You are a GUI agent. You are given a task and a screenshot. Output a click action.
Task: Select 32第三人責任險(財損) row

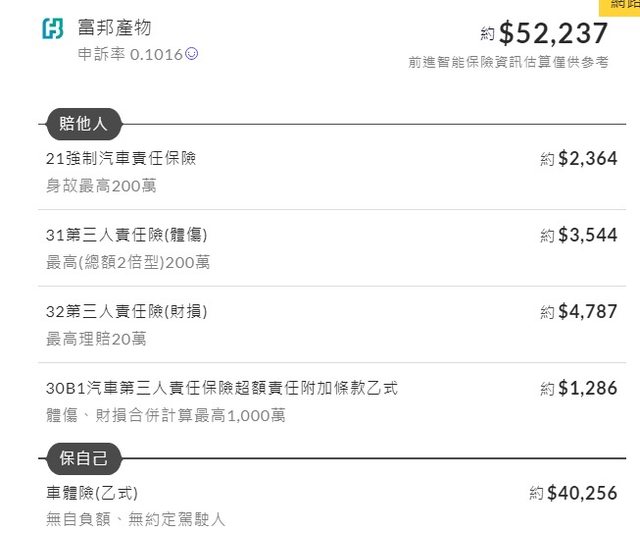pyautogui.click(x=127, y=311)
